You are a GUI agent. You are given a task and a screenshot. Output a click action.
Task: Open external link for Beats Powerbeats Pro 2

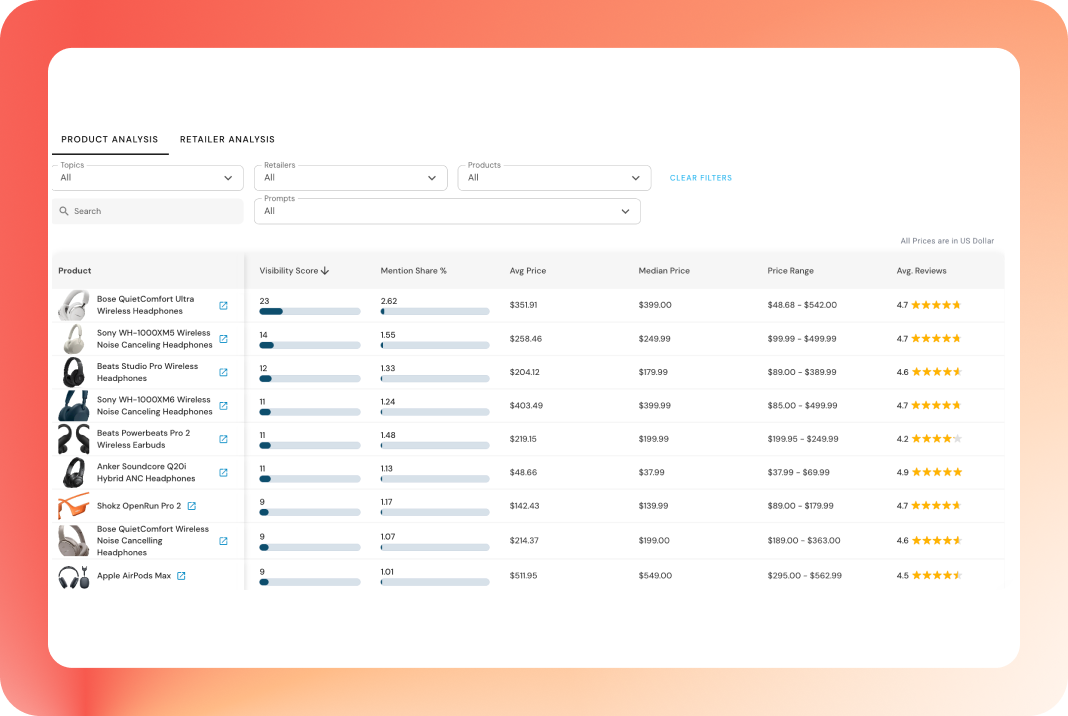pos(223,439)
